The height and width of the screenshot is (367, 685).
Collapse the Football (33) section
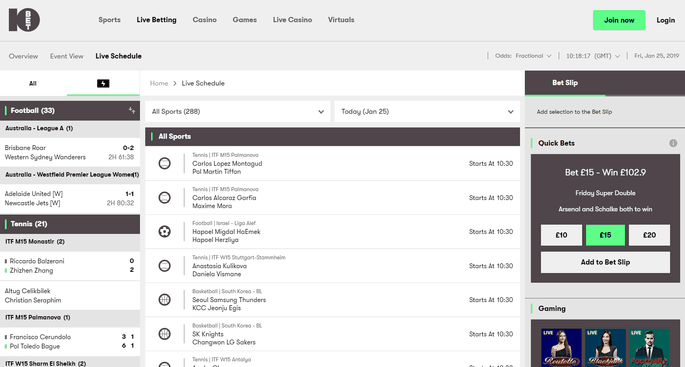[70, 111]
